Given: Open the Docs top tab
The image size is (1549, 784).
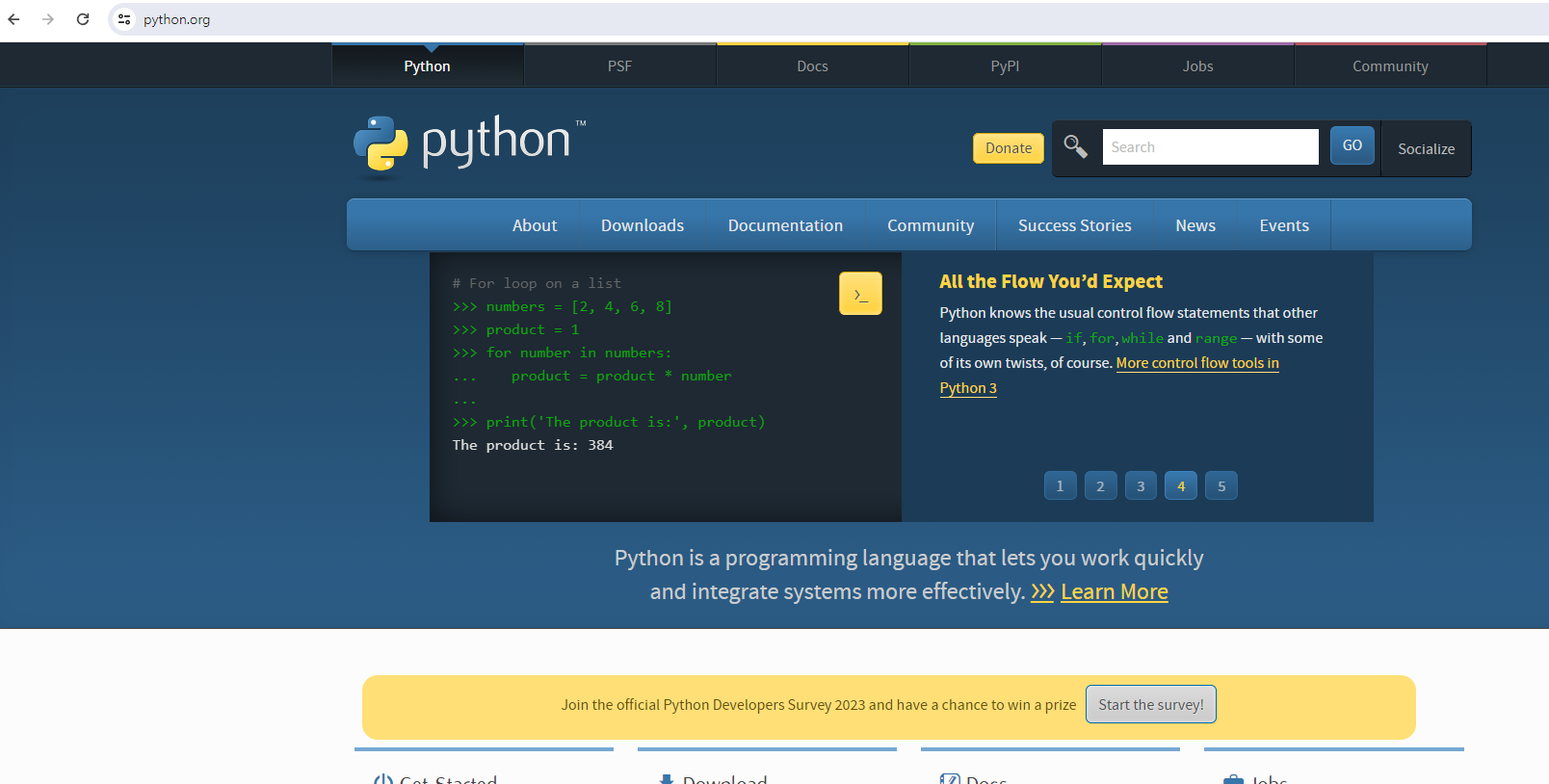Looking at the screenshot, I should (813, 65).
